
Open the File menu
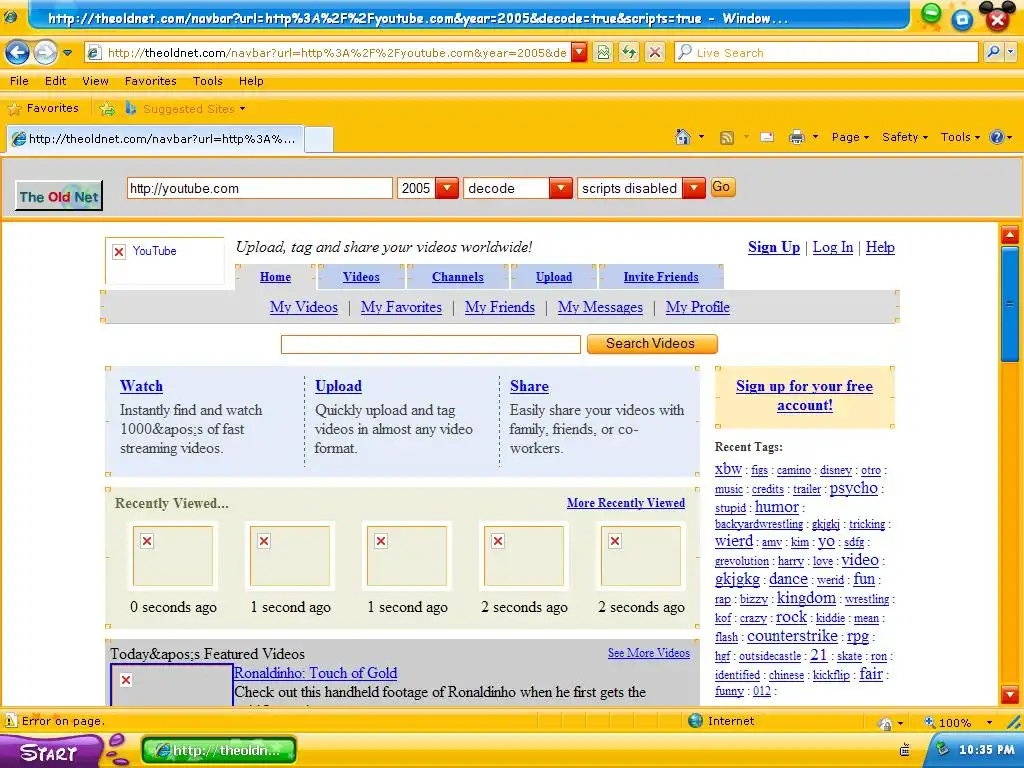19,81
